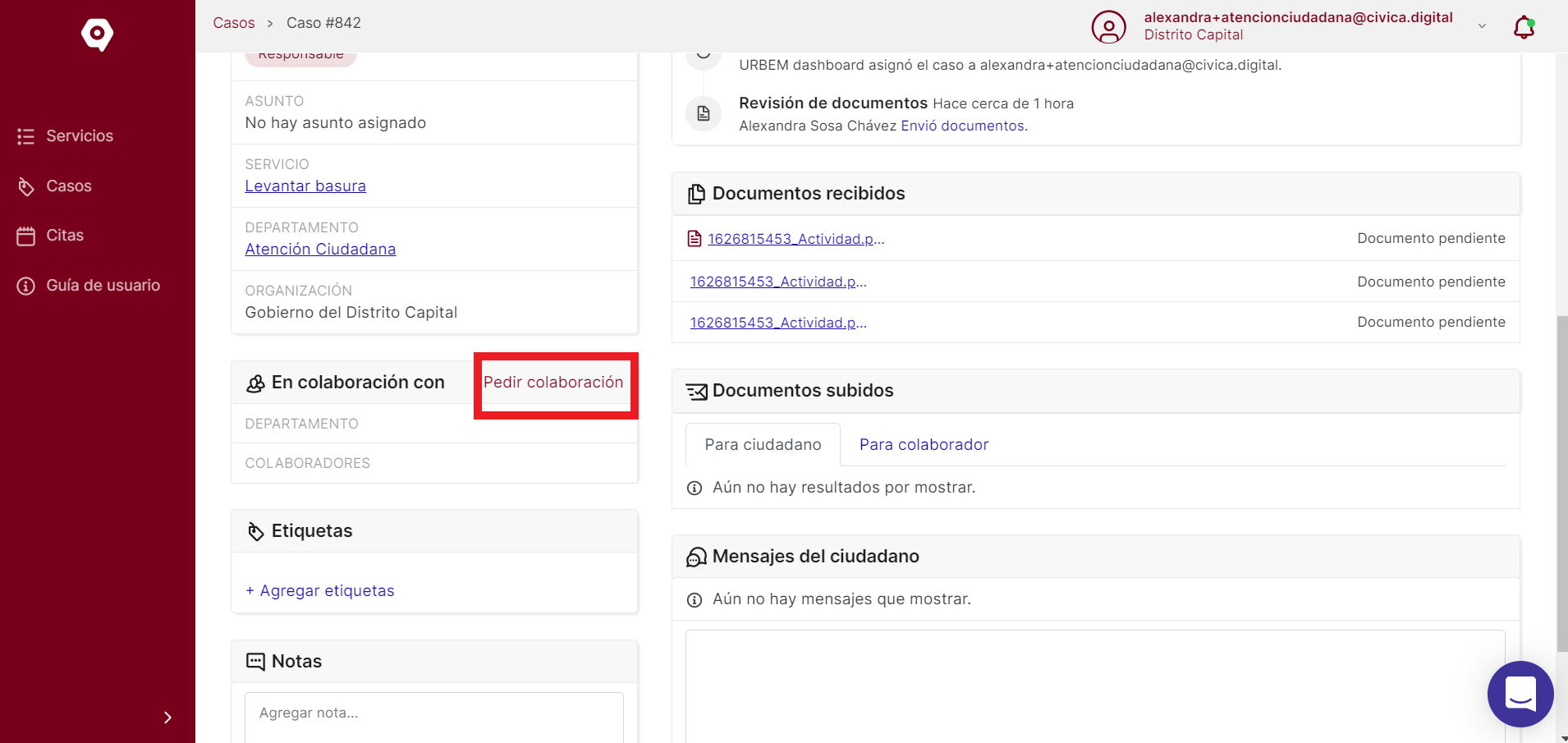The image size is (1568, 743).
Task: Open the support chat widget button
Action: coord(1520,694)
